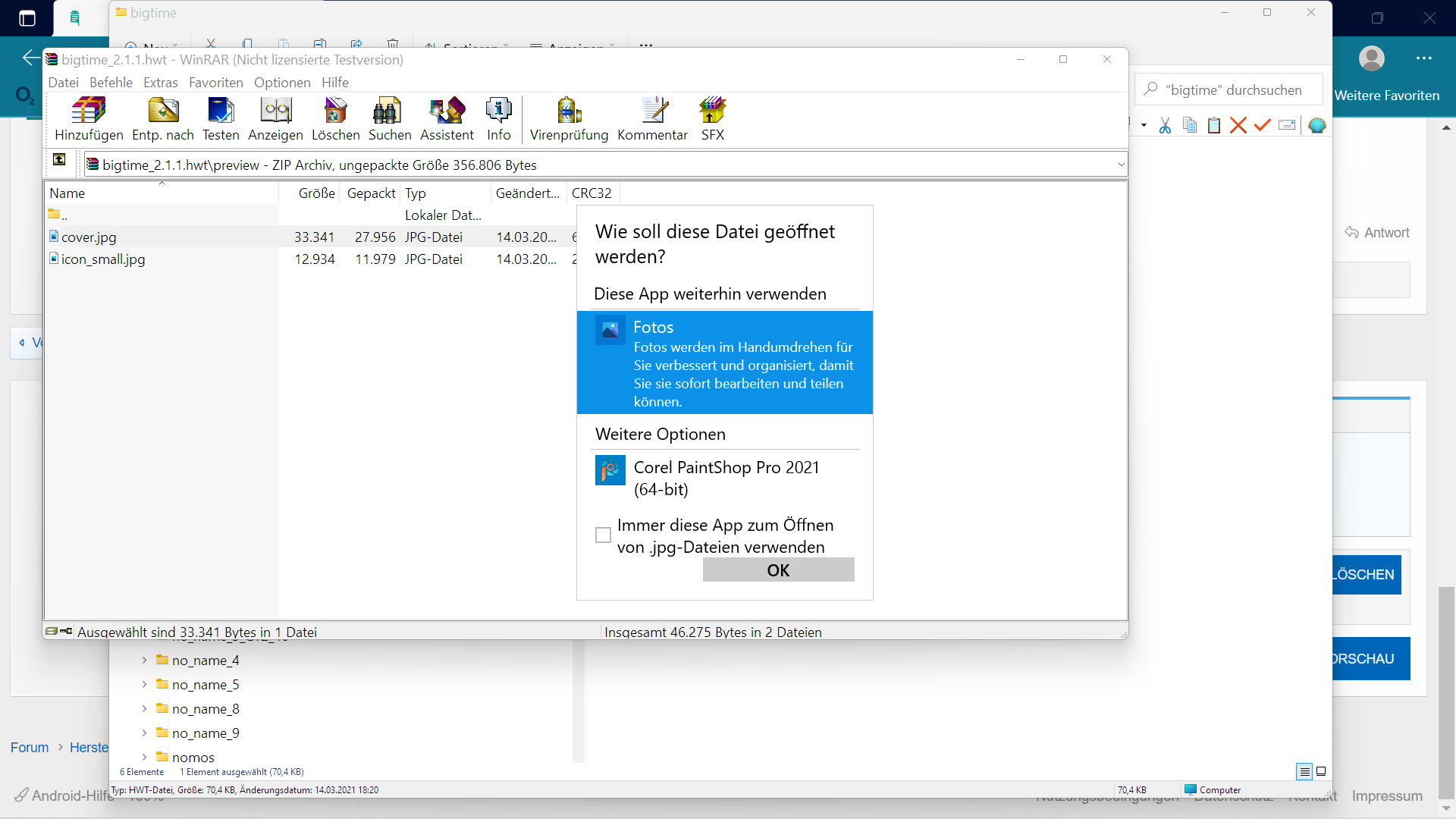Click the "bigtime" durchsuchen search field

[x=1229, y=90]
